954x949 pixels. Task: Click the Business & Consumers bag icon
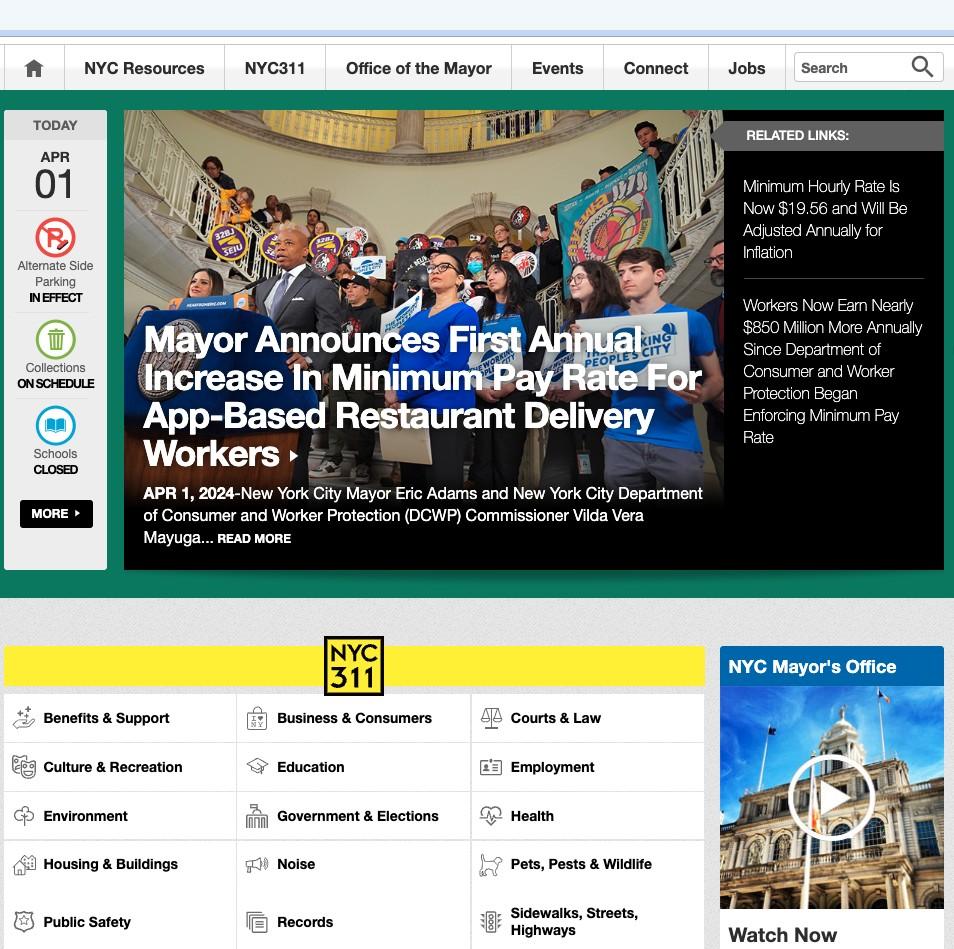pos(257,718)
